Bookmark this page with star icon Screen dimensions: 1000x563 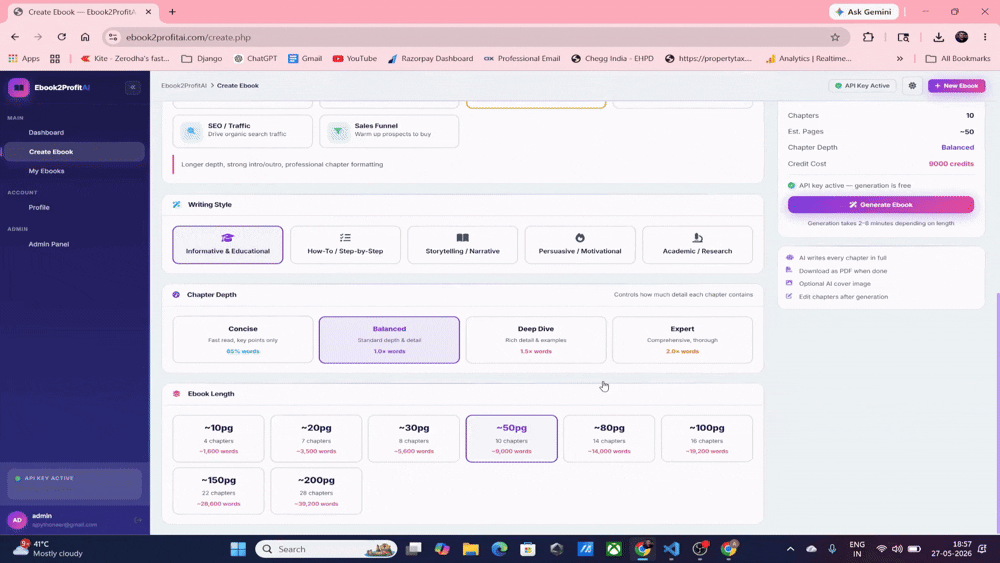click(835, 37)
